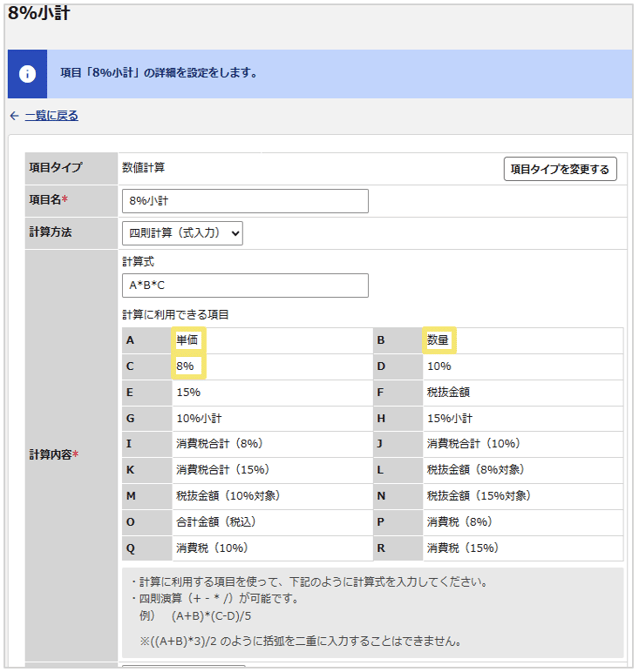Click the double parentheses warning note
The image size is (639, 672).
tap(301, 642)
